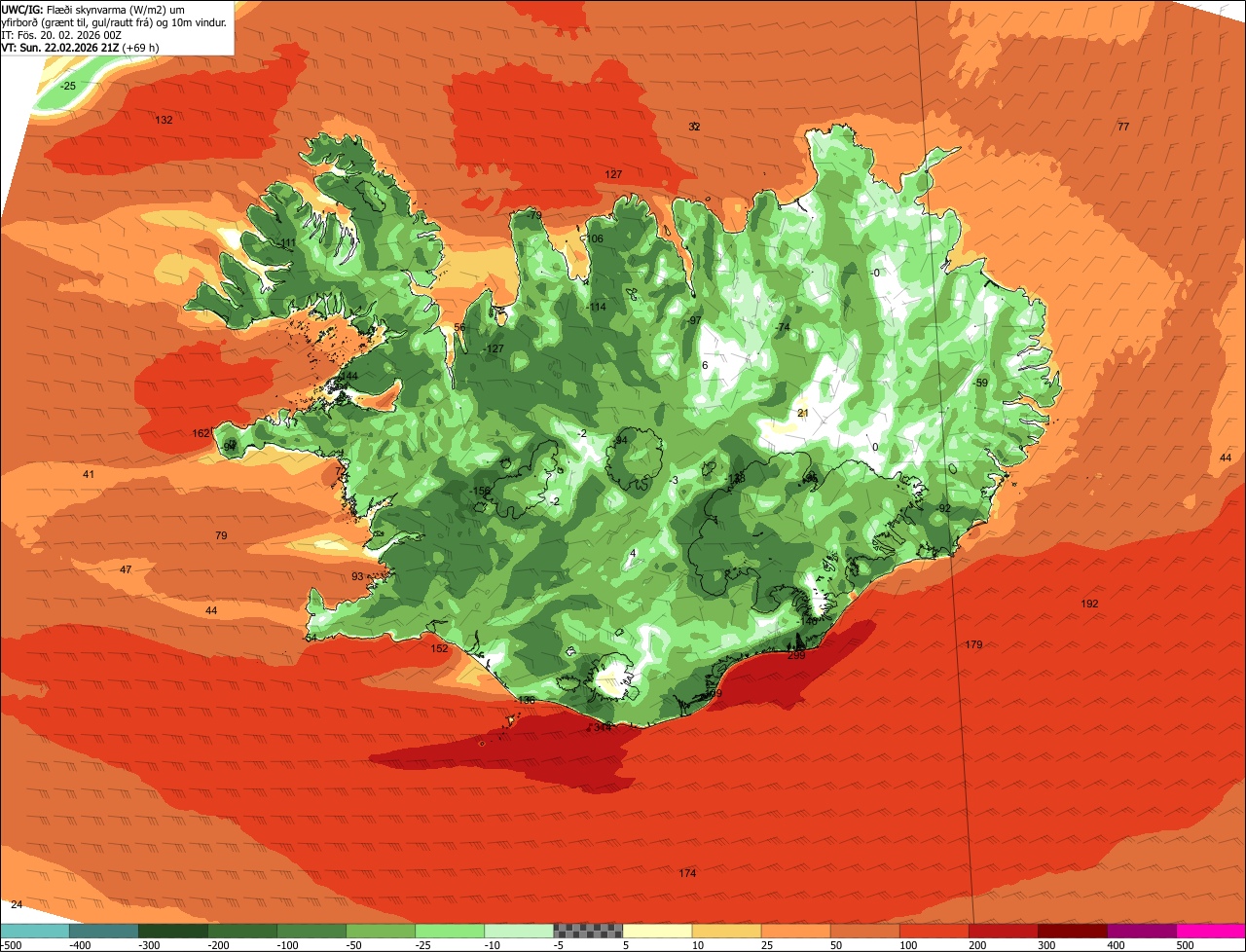
Task: Pick the -25 to -10 bright green swatch
Action: (x=450, y=930)
